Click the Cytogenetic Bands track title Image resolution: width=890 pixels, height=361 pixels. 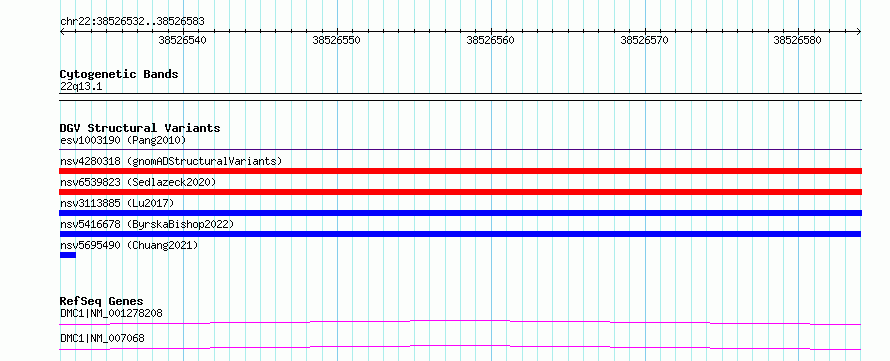point(119,74)
